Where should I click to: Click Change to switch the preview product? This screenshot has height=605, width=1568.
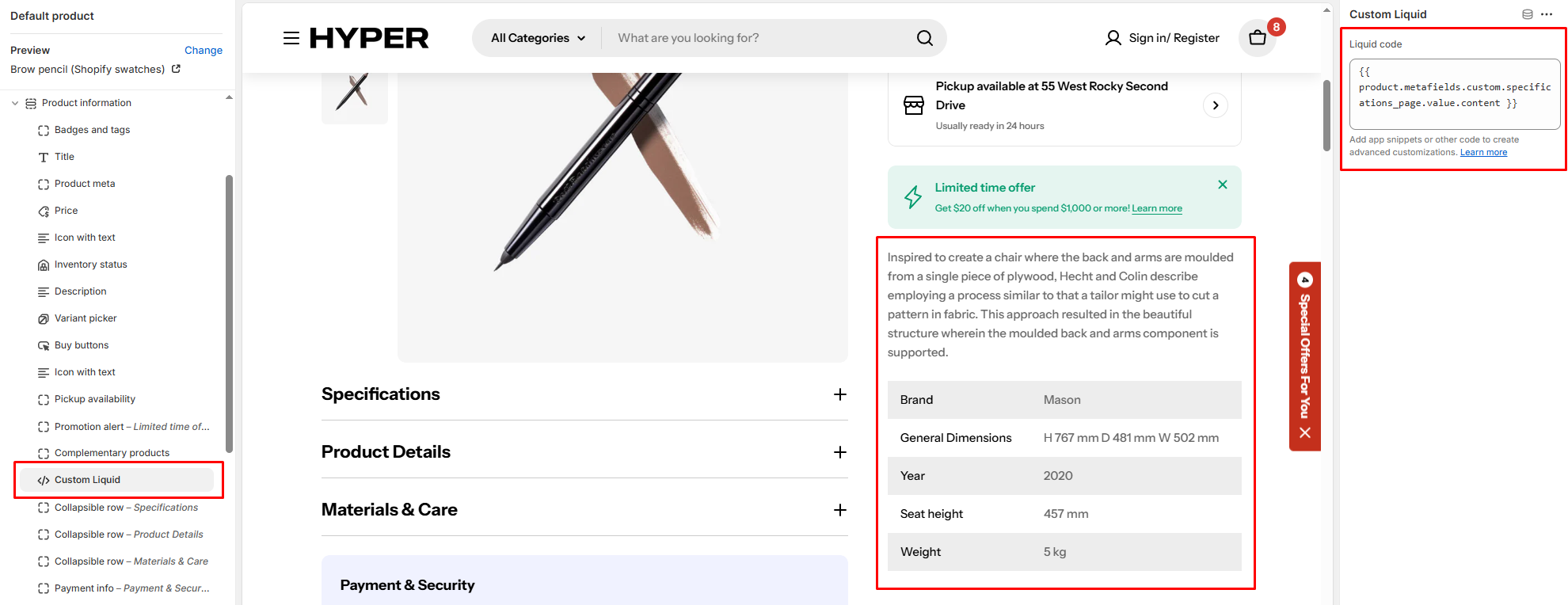[204, 50]
